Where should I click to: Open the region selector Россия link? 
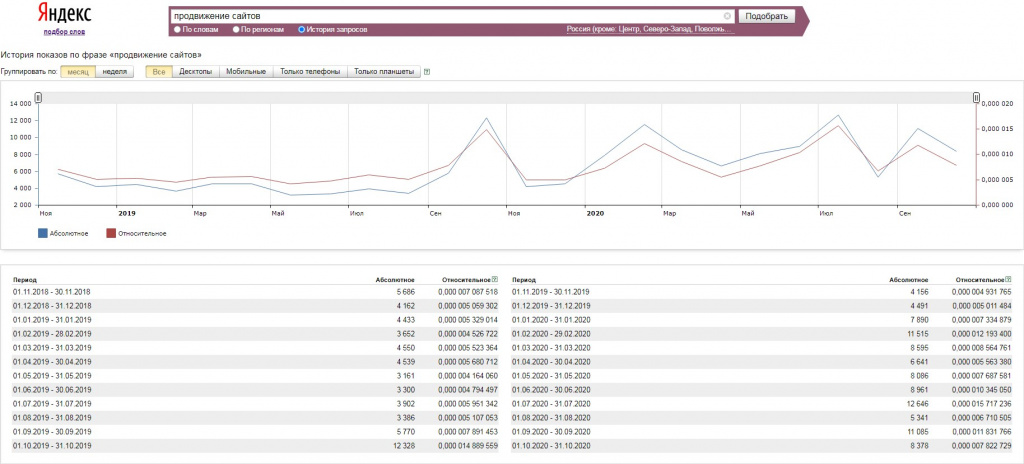(650, 30)
